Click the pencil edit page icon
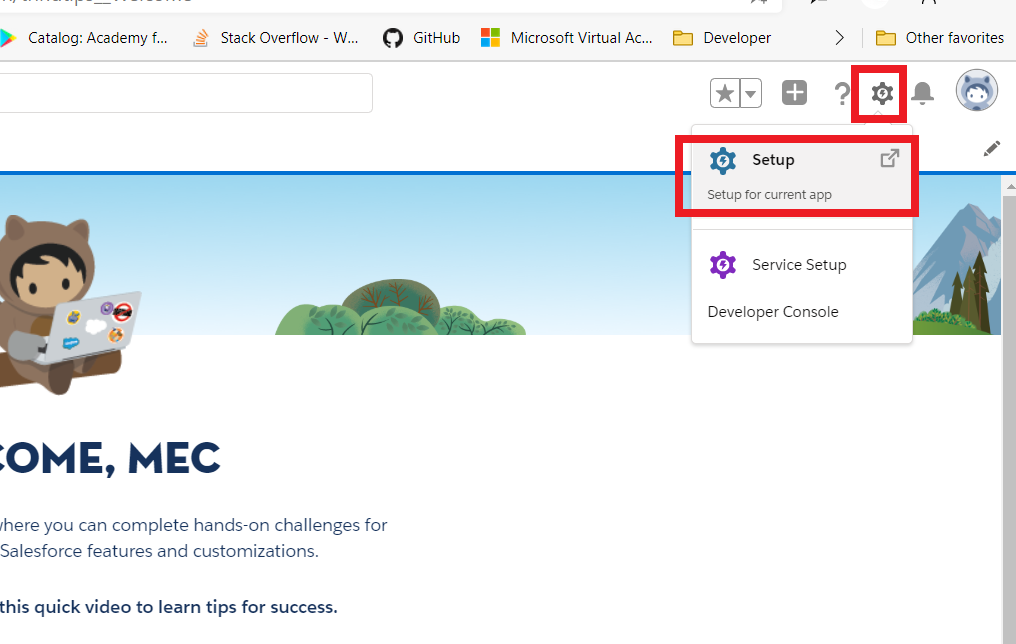 tap(991, 148)
